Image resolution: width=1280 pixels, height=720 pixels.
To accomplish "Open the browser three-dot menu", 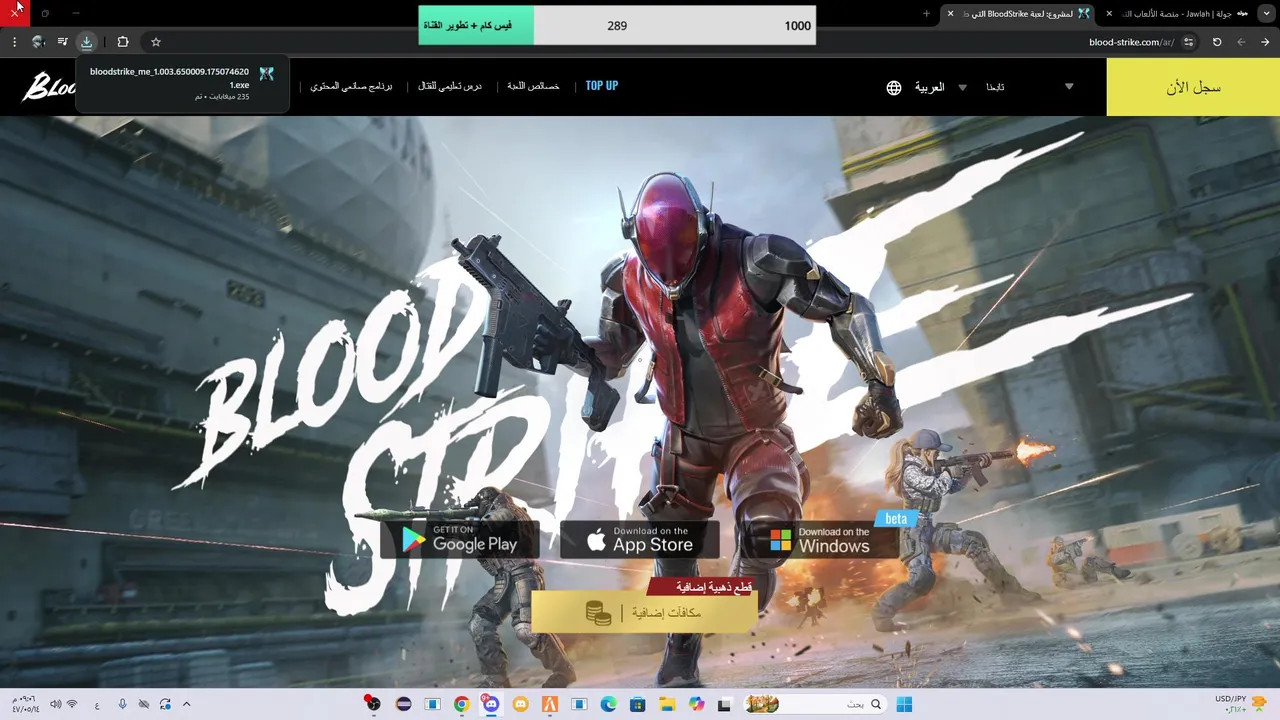I will [x=14, y=42].
